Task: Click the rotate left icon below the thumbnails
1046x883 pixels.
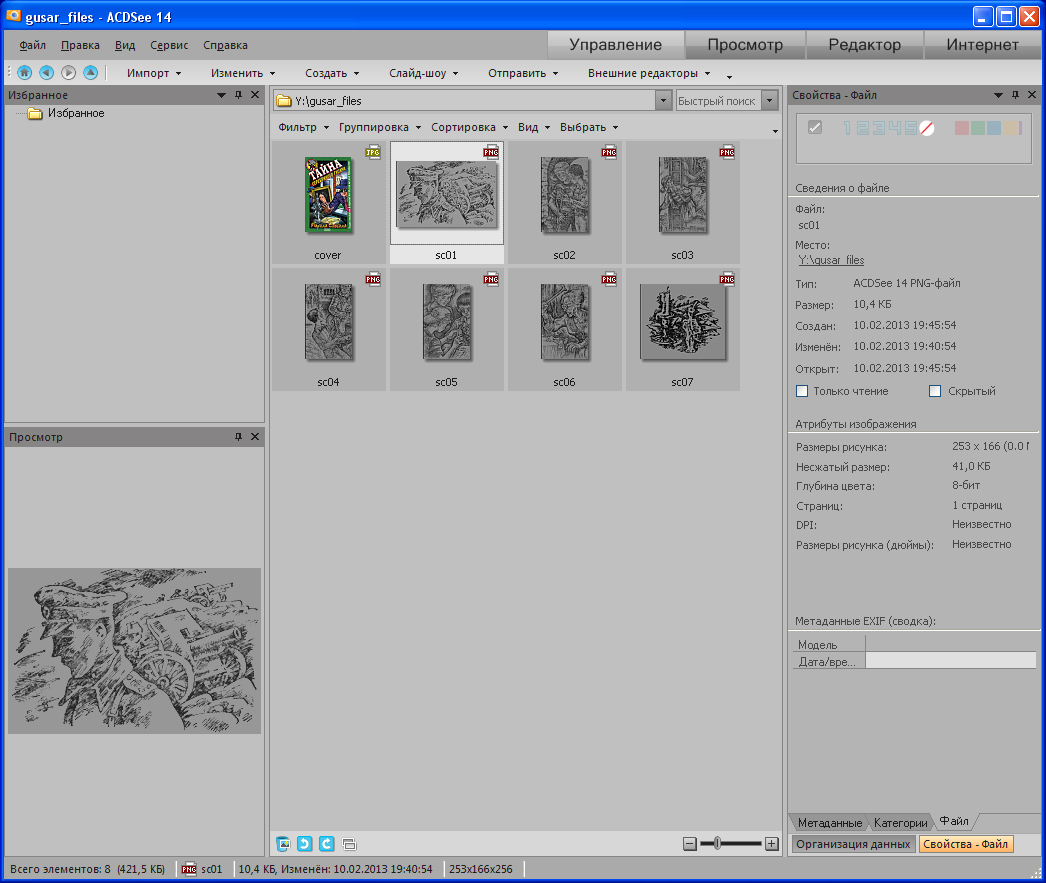Action: 305,844
